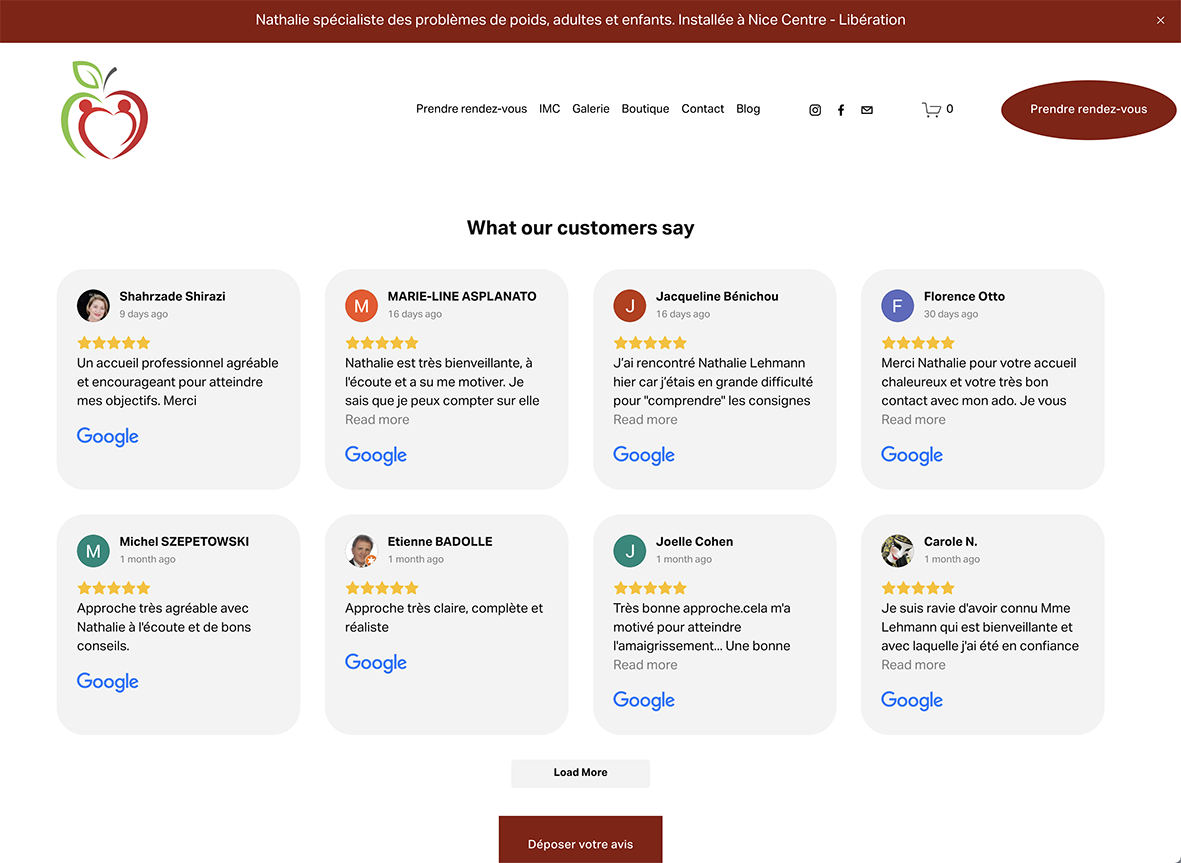Viewport: 1181px width, 863px height.
Task: Click the Florence Otto reviewer name
Action: point(965,297)
